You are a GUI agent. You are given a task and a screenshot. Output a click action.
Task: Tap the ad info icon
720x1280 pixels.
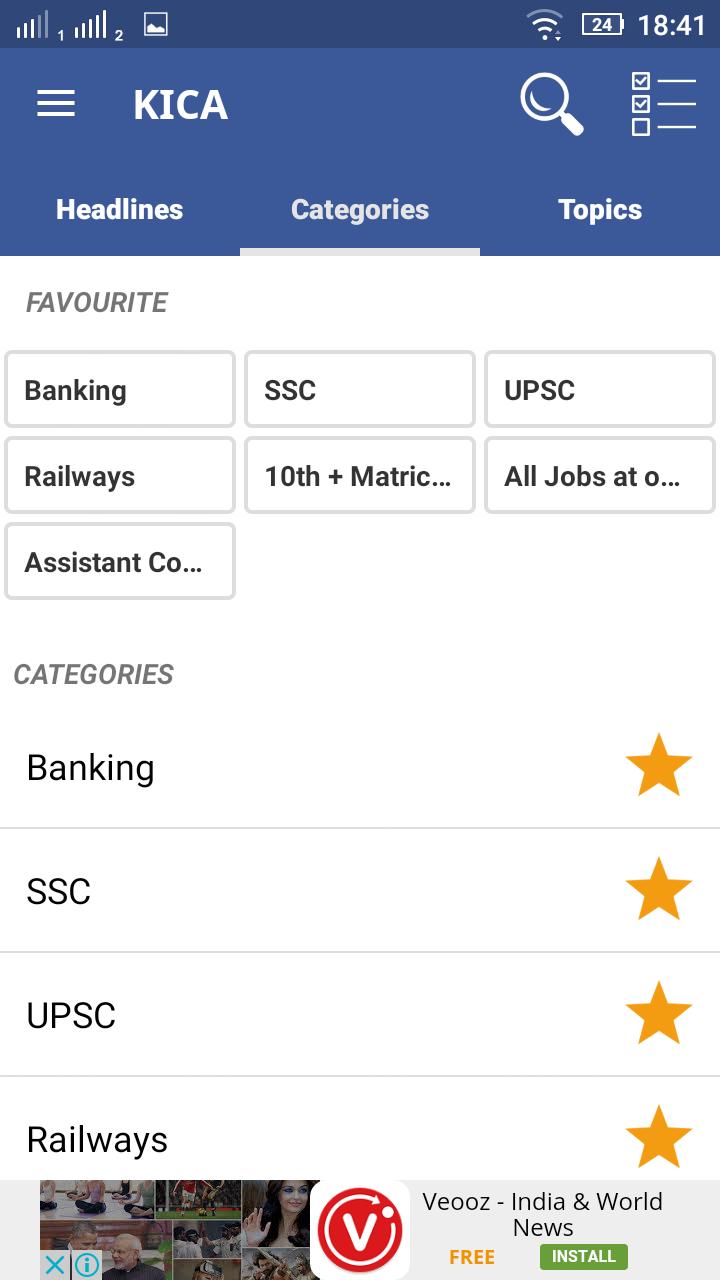click(x=87, y=1265)
